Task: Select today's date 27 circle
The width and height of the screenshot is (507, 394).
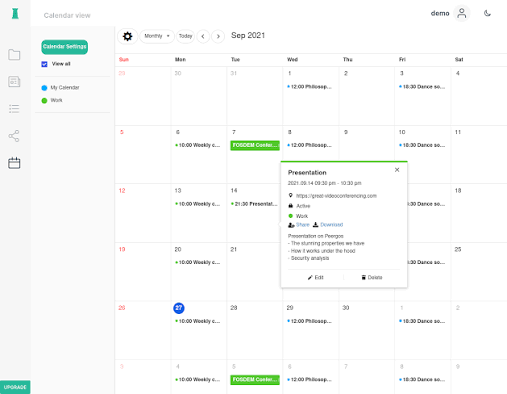Action: 179,308
